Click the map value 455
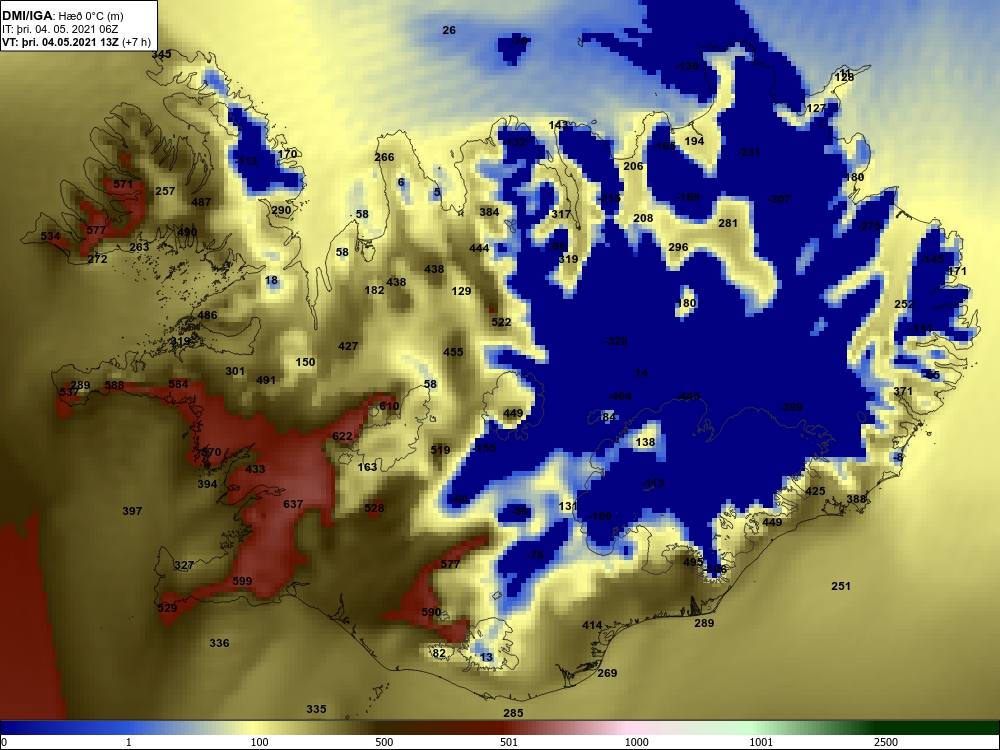This screenshot has height=750, width=1000. [453, 352]
